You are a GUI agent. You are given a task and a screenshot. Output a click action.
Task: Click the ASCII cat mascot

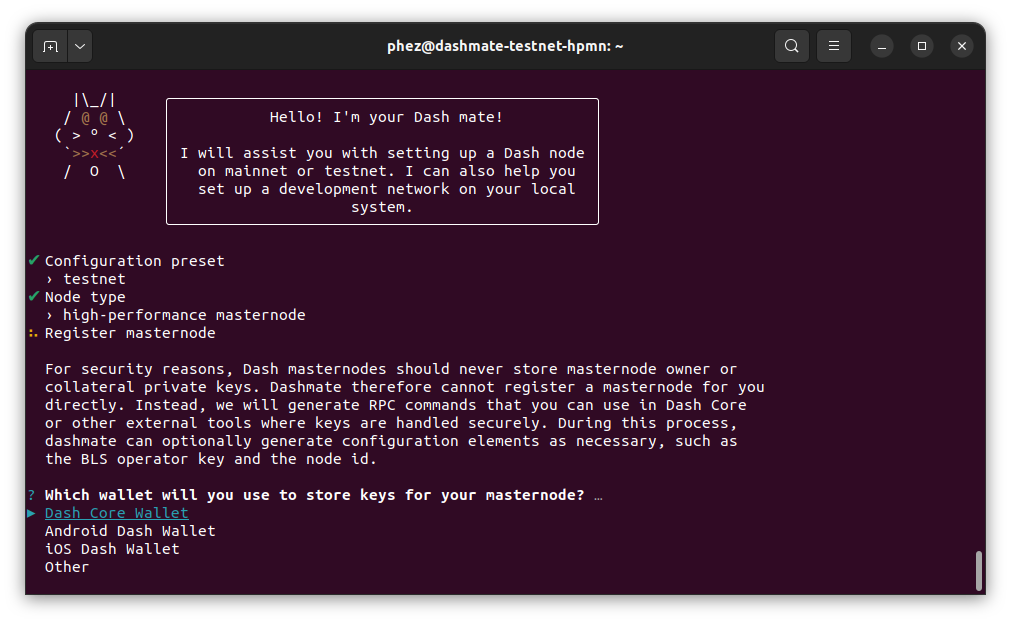point(94,136)
